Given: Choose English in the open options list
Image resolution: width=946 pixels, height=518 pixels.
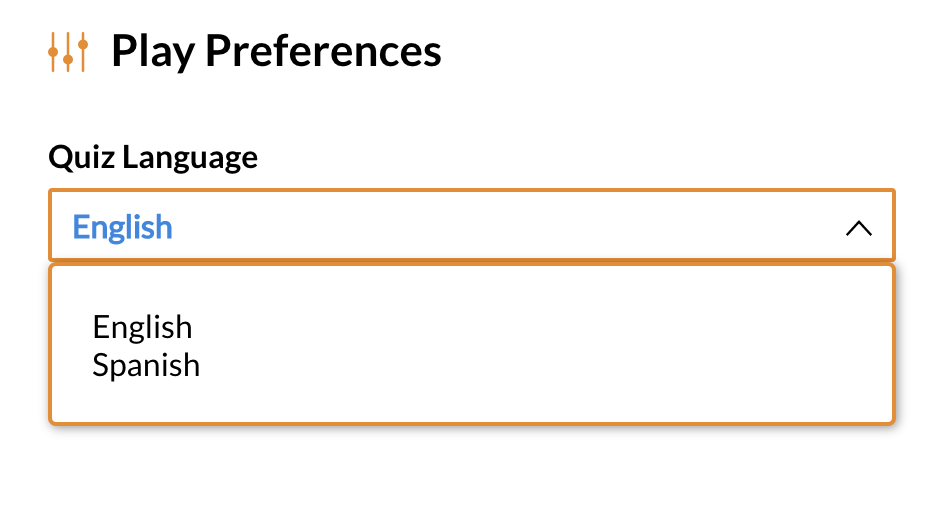Looking at the screenshot, I should pyautogui.click(x=142, y=327).
